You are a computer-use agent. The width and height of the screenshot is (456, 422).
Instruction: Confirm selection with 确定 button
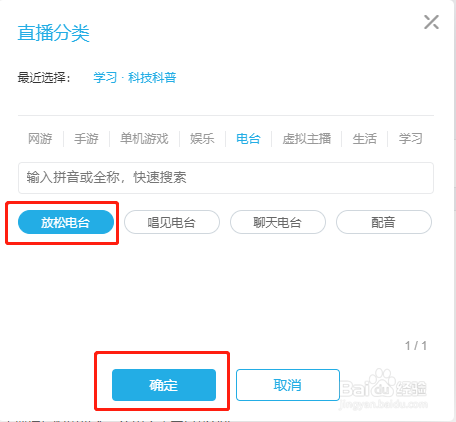[164, 385]
